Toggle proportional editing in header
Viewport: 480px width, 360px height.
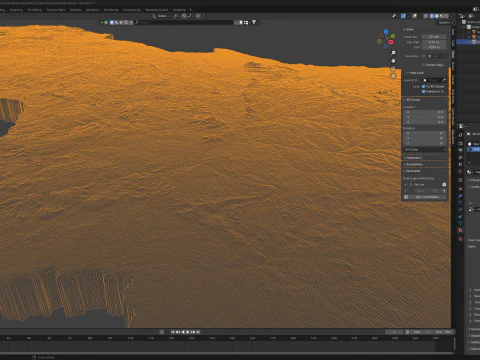coord(198,16)
